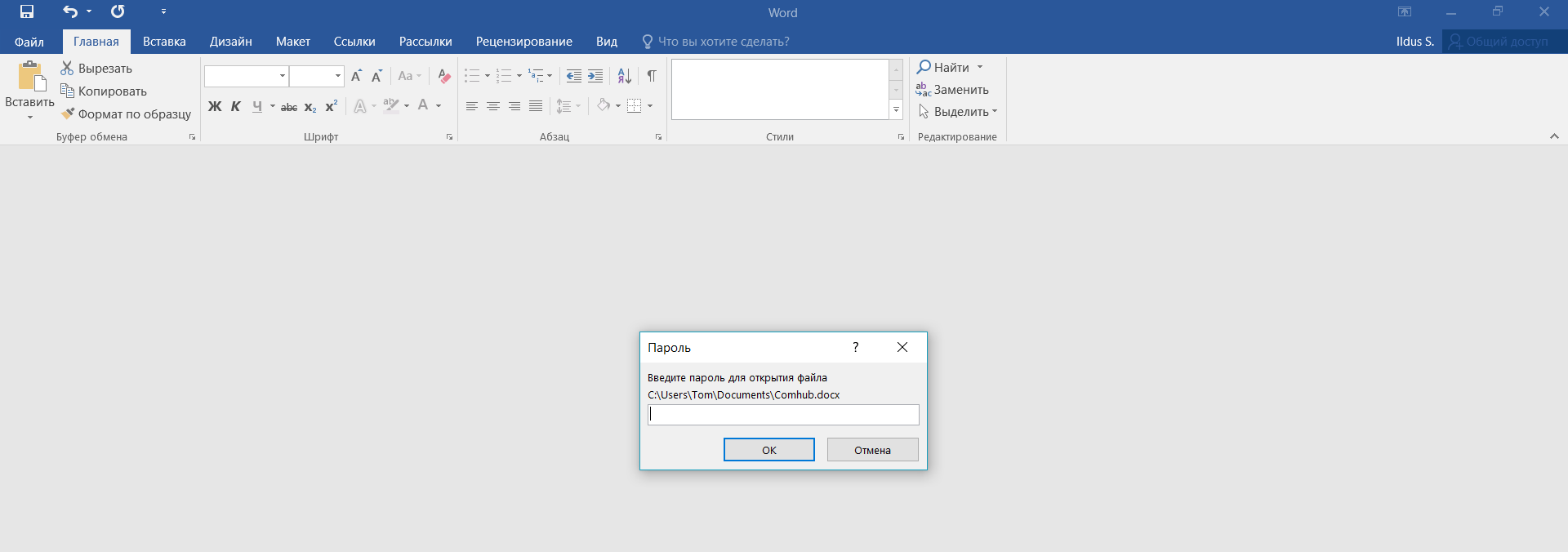This screenshot has width=1568, height=552.
Task: Click the Save icon in title bar
Action: 27,11
